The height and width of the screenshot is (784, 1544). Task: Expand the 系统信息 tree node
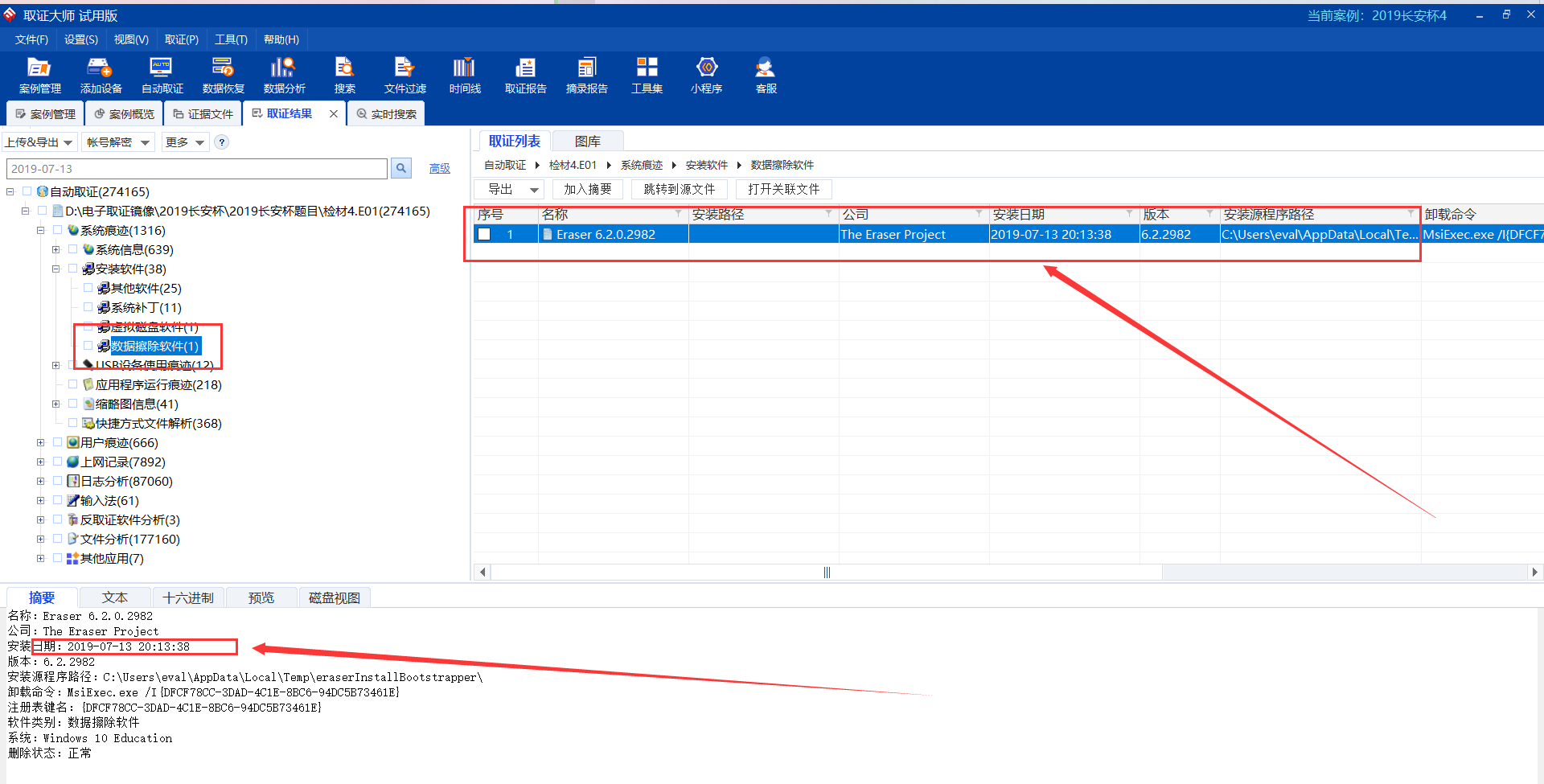(55, 249)
